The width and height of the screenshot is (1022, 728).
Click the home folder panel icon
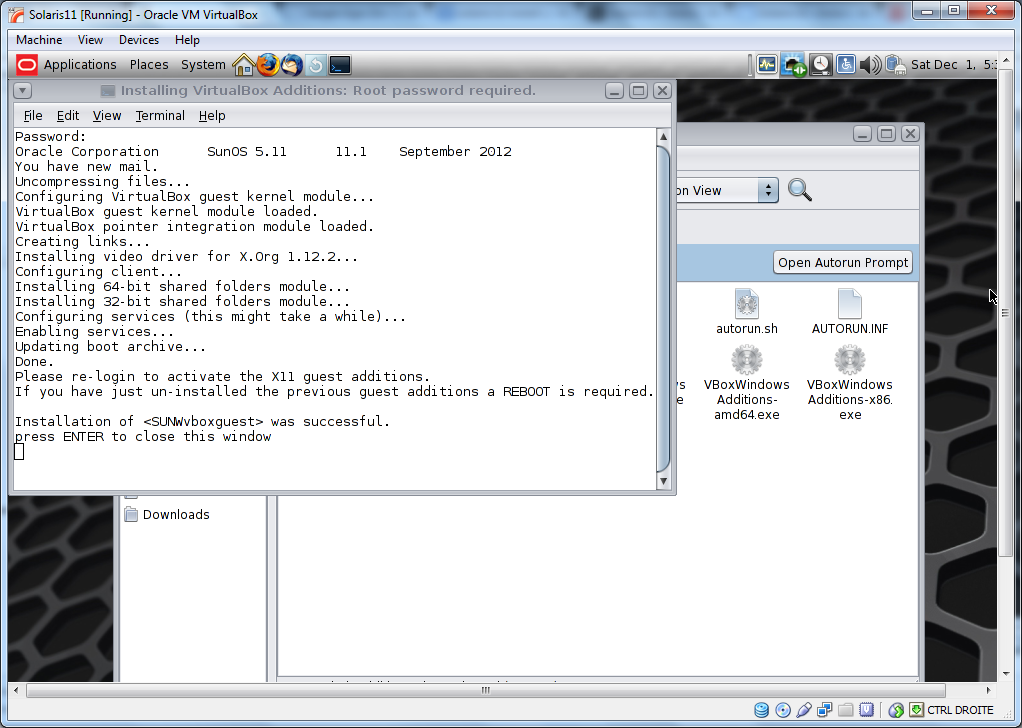[243, 65]
